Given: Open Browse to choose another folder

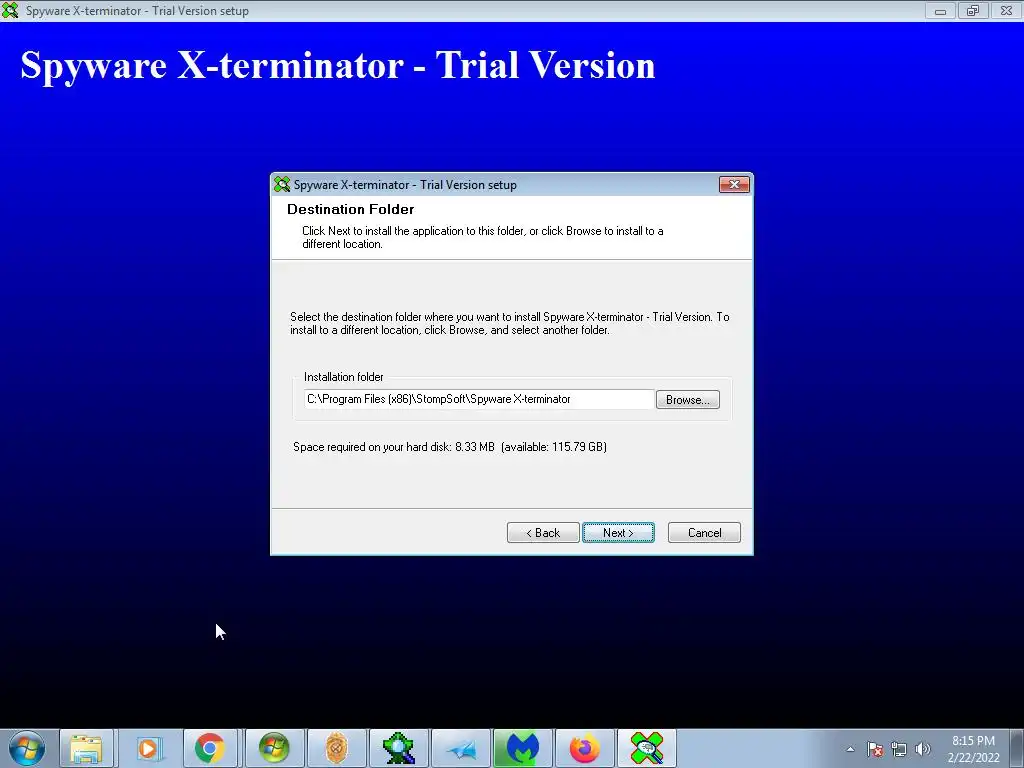Looking at the screenshot, I should [688, 400].
